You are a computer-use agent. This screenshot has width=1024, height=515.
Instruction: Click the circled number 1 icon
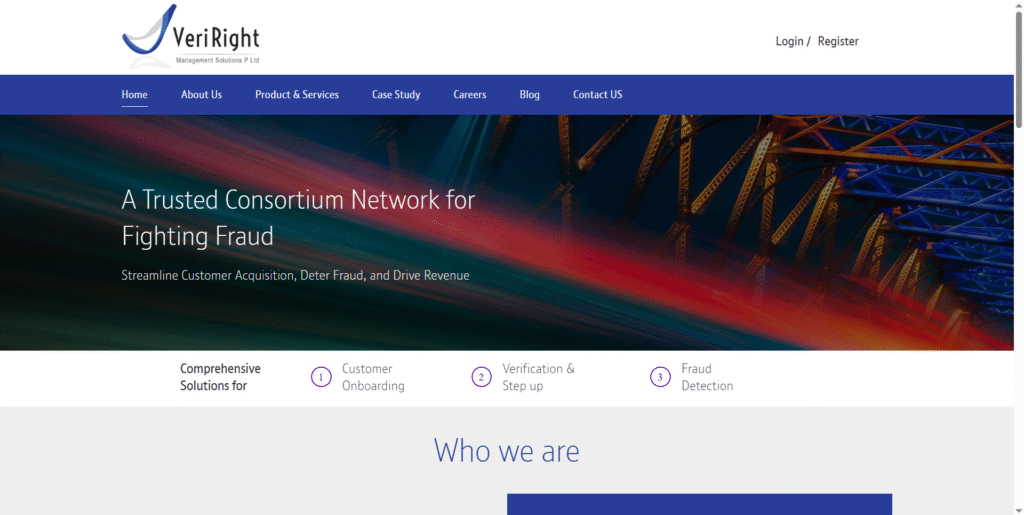point(321,377)
